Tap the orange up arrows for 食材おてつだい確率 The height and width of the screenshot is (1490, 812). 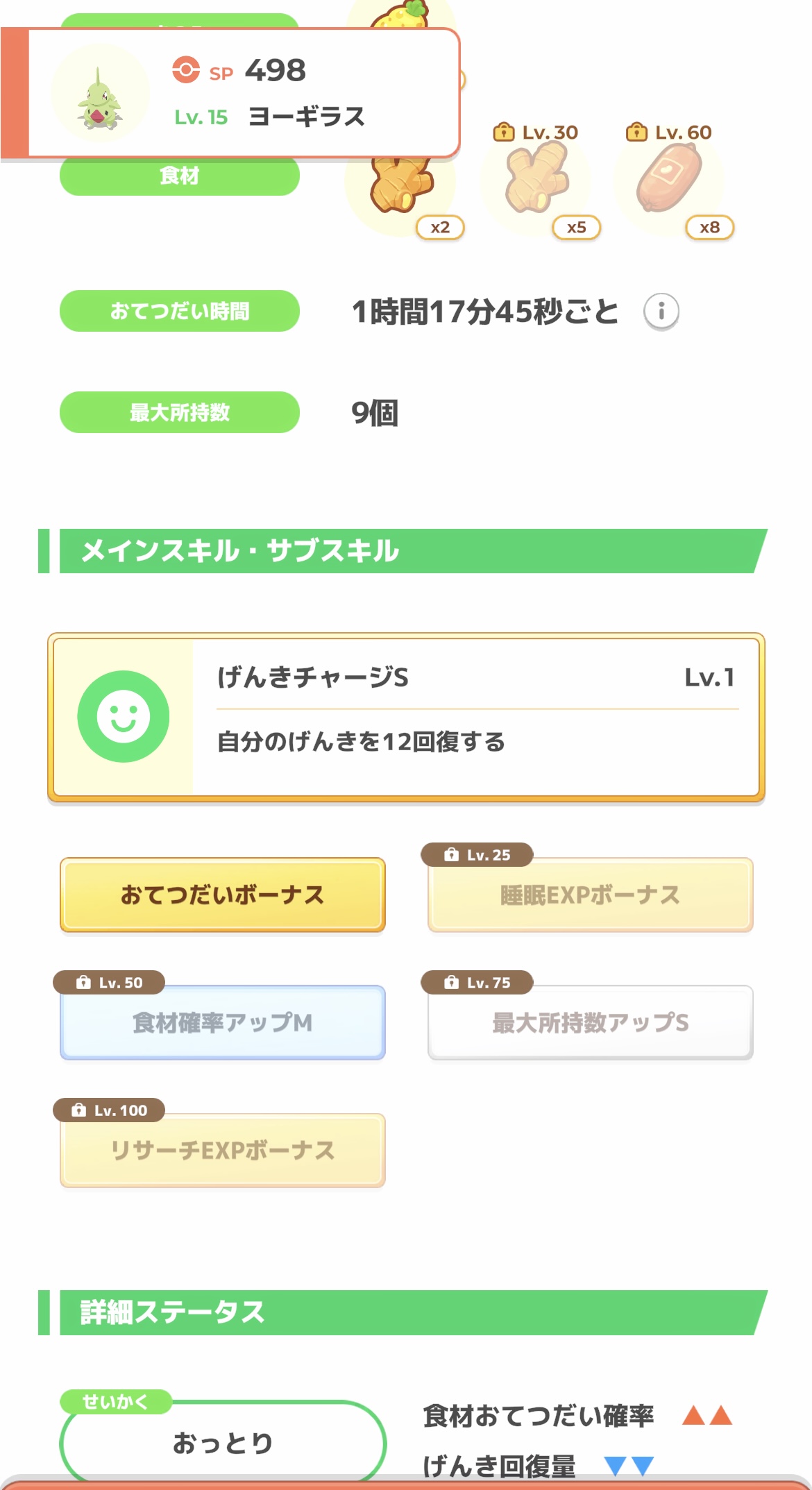pos(707,1415)
